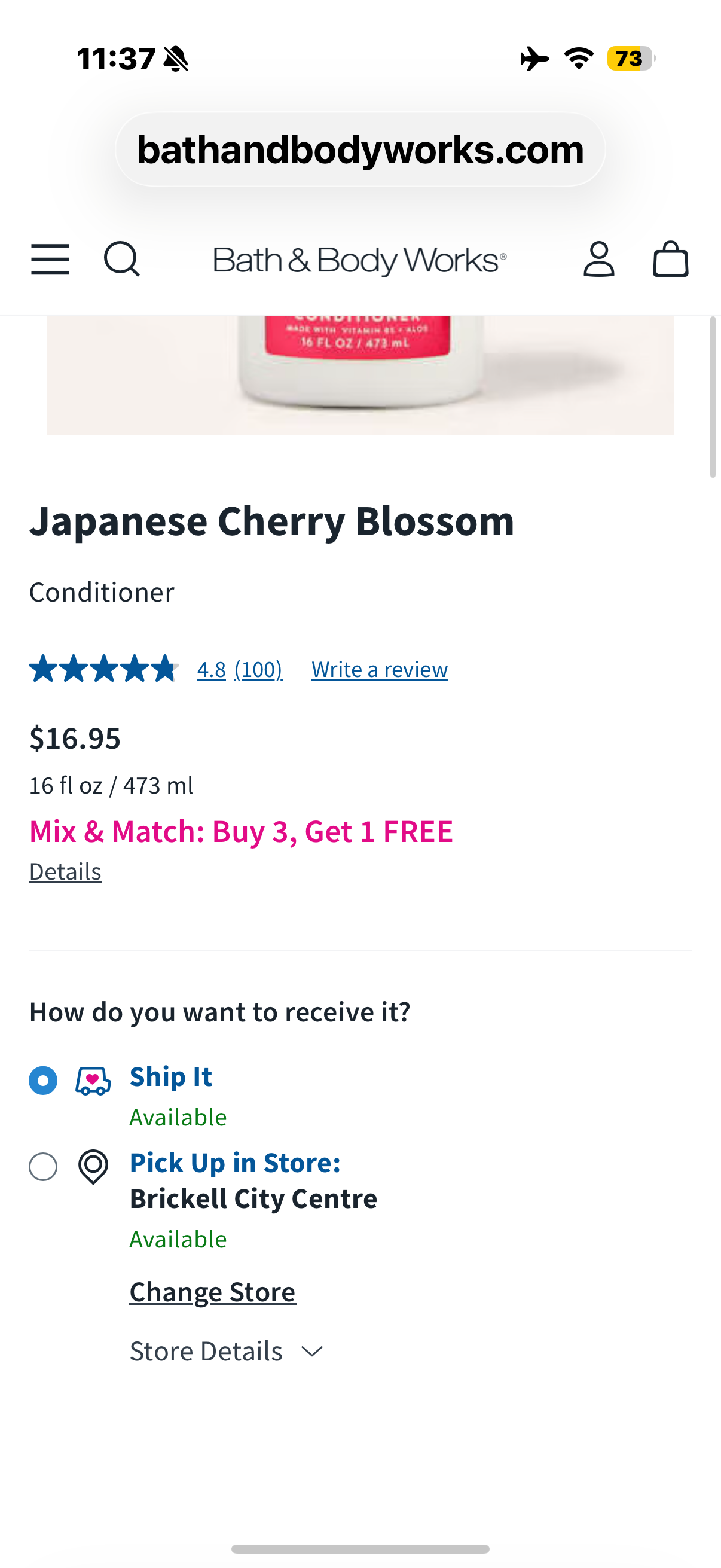Click Change Store for Brickell City Centre

pos(212,1291)
